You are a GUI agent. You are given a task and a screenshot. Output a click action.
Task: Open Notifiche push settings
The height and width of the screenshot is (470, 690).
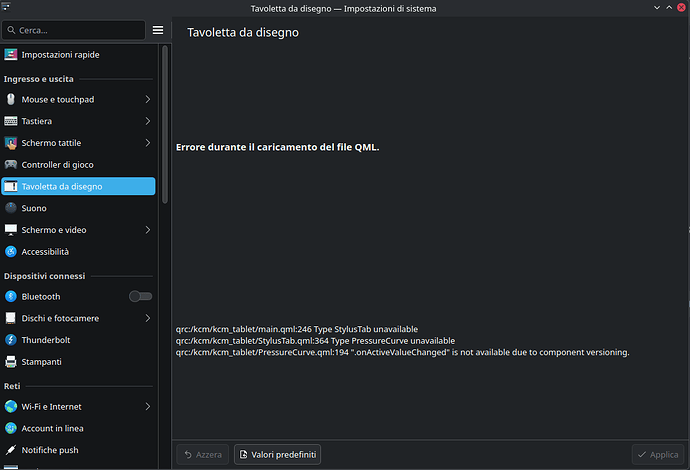coord(50,450)
